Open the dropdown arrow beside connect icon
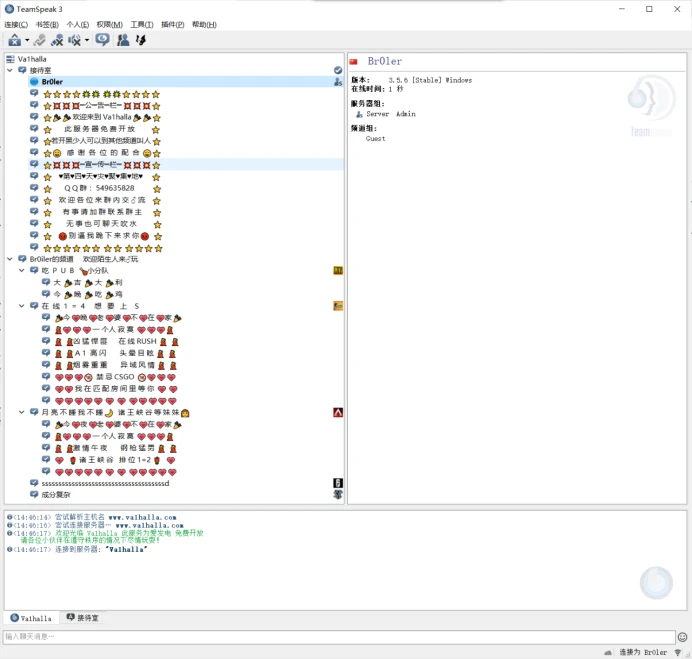The height and width of the screenshot is (659, 692). pyautogui.click(x=27, y=40)
